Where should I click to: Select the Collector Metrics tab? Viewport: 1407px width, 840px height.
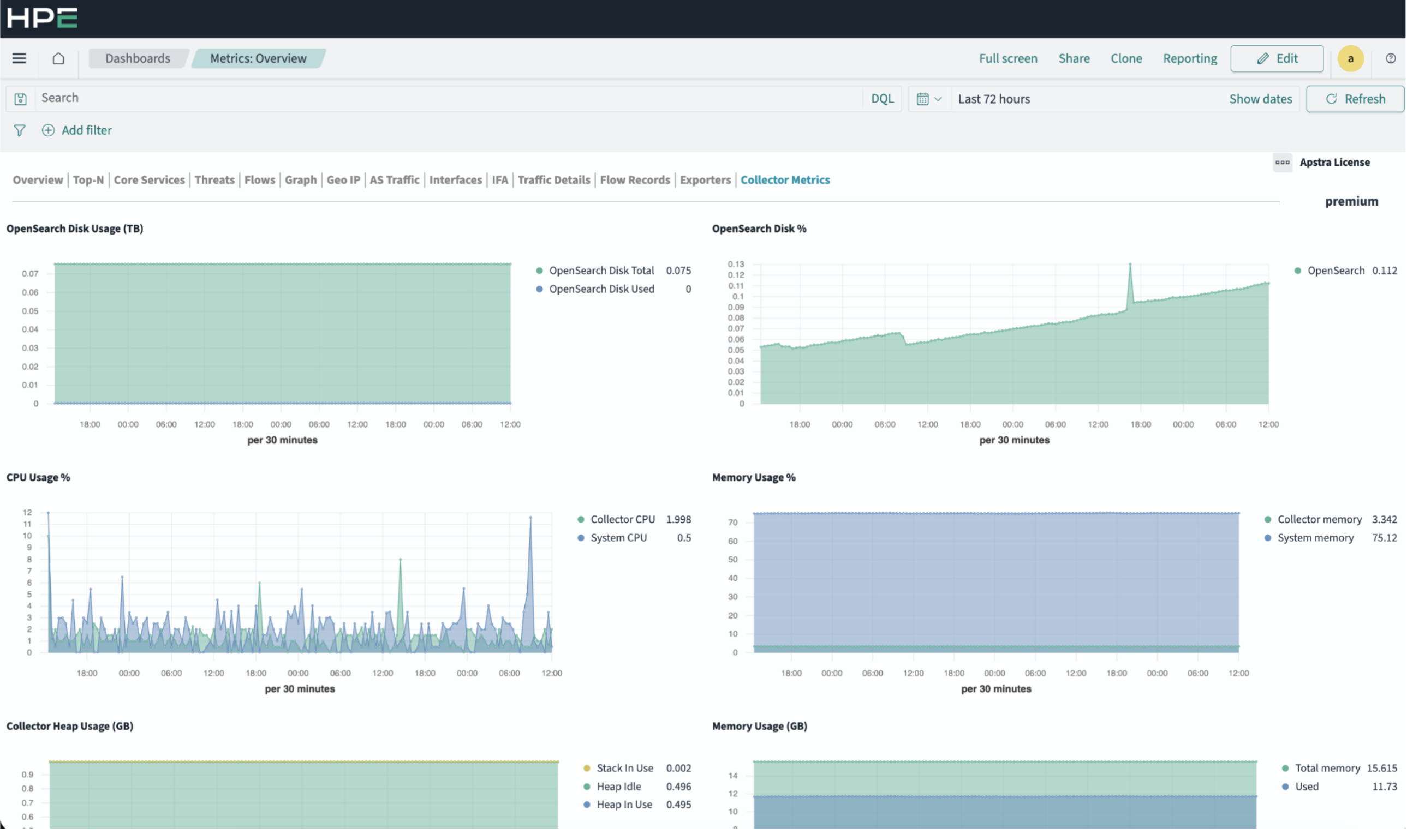pyautogui.click(x=785, y=180)
